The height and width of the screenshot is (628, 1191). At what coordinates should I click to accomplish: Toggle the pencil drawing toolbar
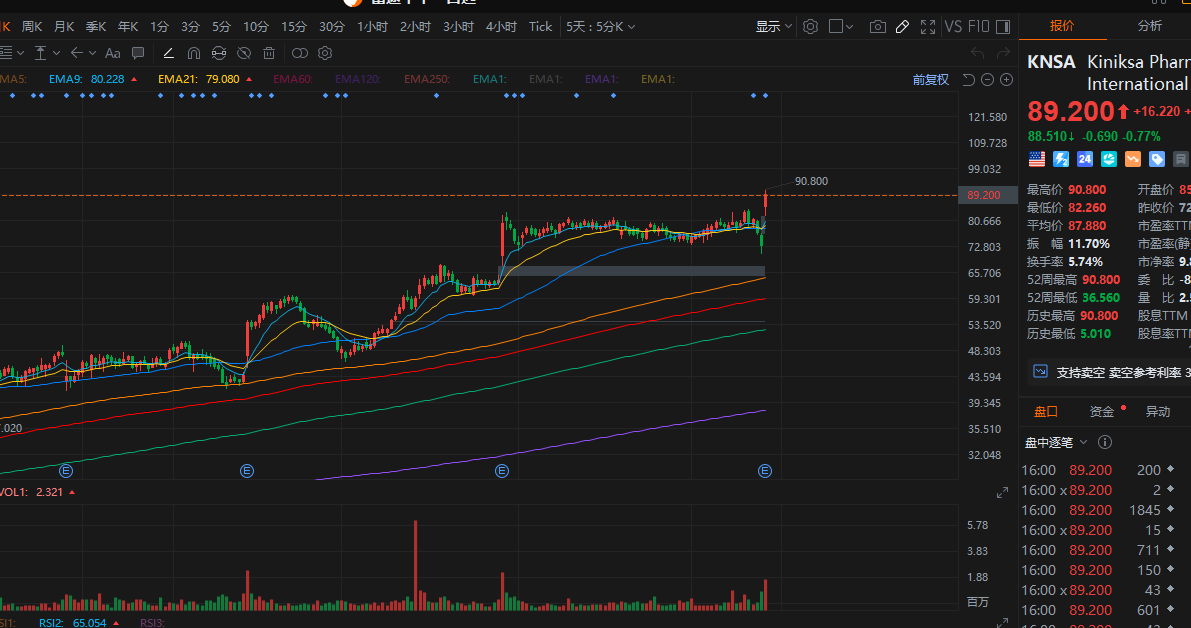(x=902, y=27)
